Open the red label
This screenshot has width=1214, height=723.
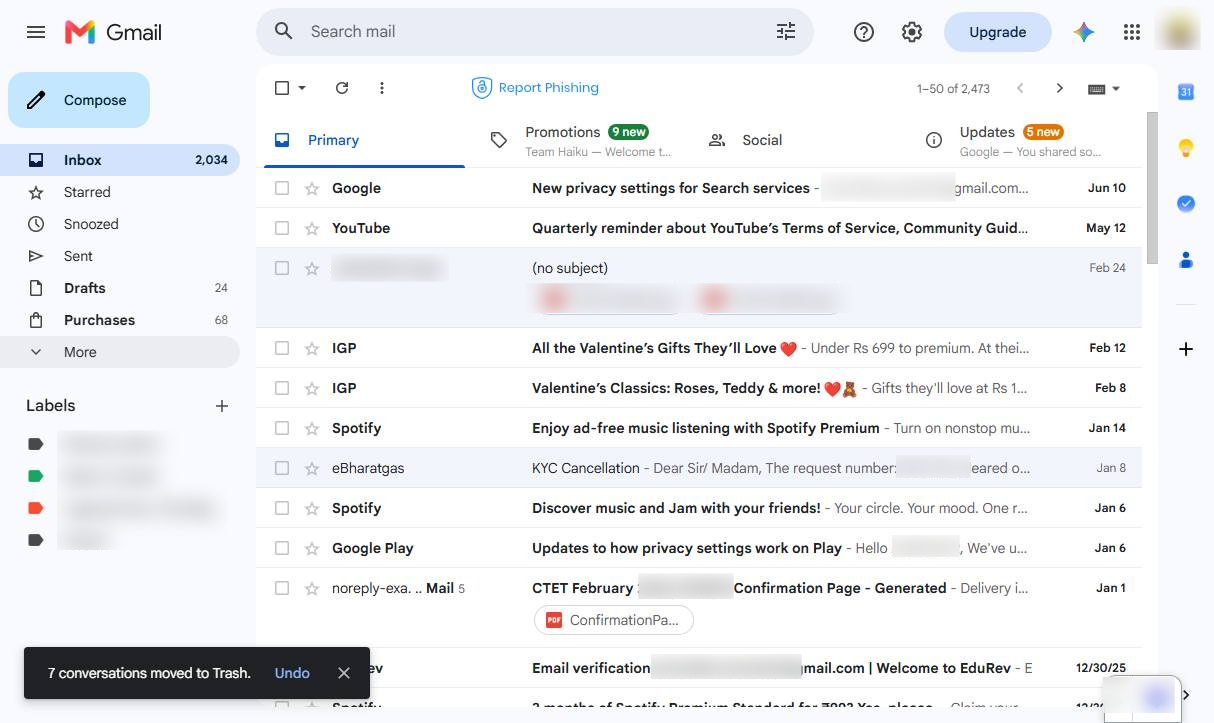coord(36,508)
